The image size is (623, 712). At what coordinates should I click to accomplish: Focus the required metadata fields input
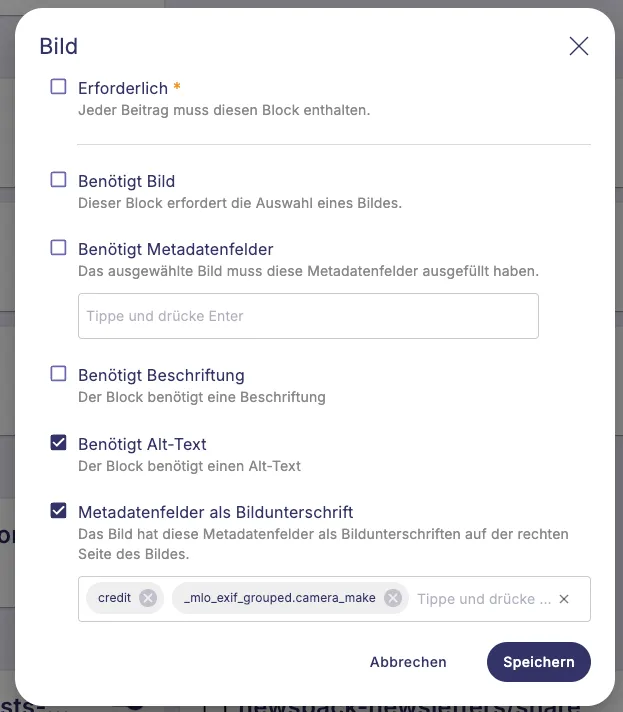[x=308, y=316]
